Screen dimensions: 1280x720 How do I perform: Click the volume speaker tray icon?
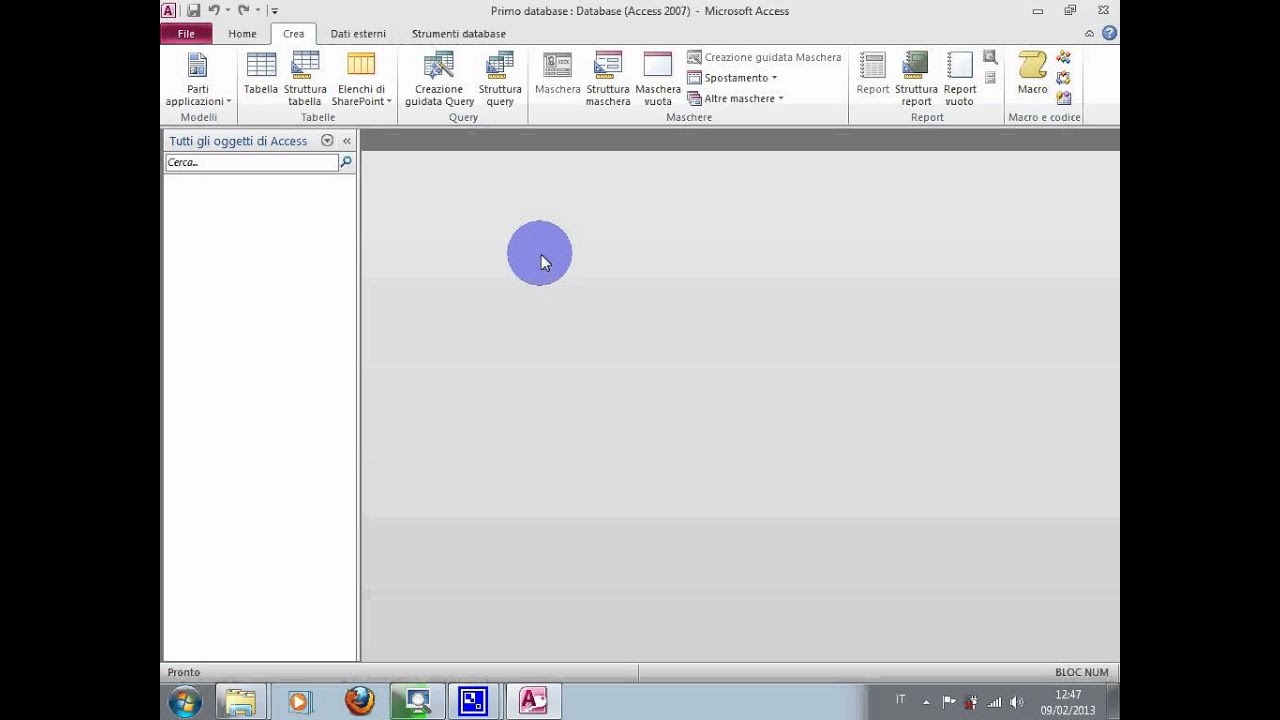(x=1017, y=702)
